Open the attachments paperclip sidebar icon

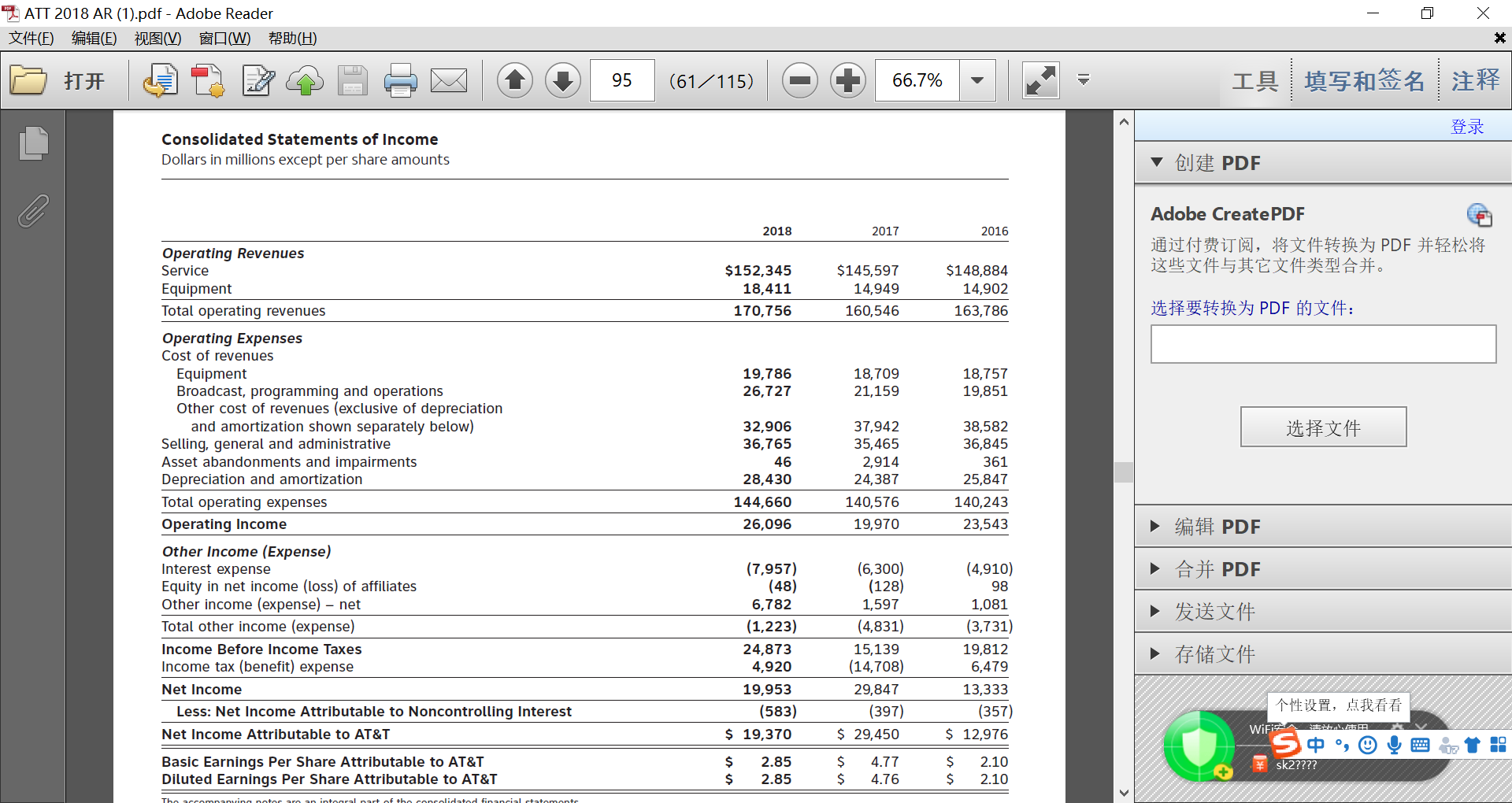33,211
